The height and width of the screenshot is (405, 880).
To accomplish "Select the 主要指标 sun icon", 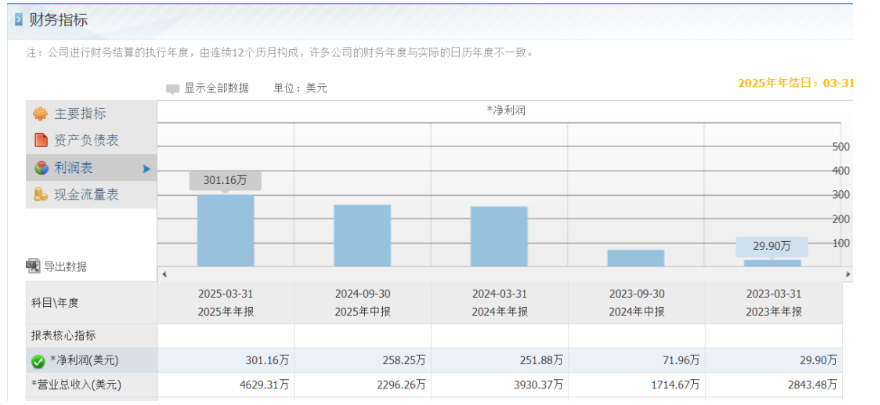I will coord(41,114).
